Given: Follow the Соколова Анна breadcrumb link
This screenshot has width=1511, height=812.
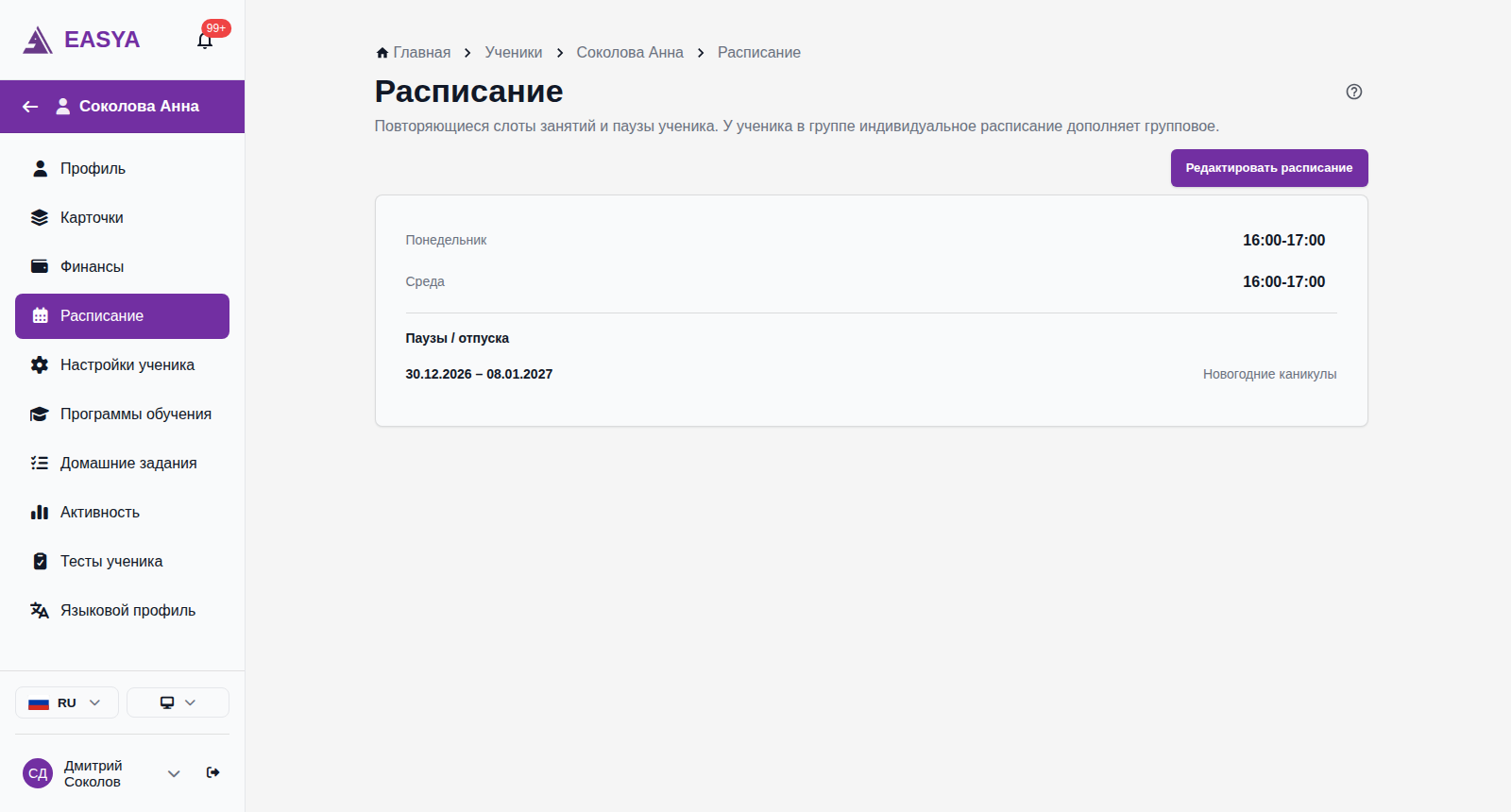Looking at the screenshot, I should pos(630,53).
